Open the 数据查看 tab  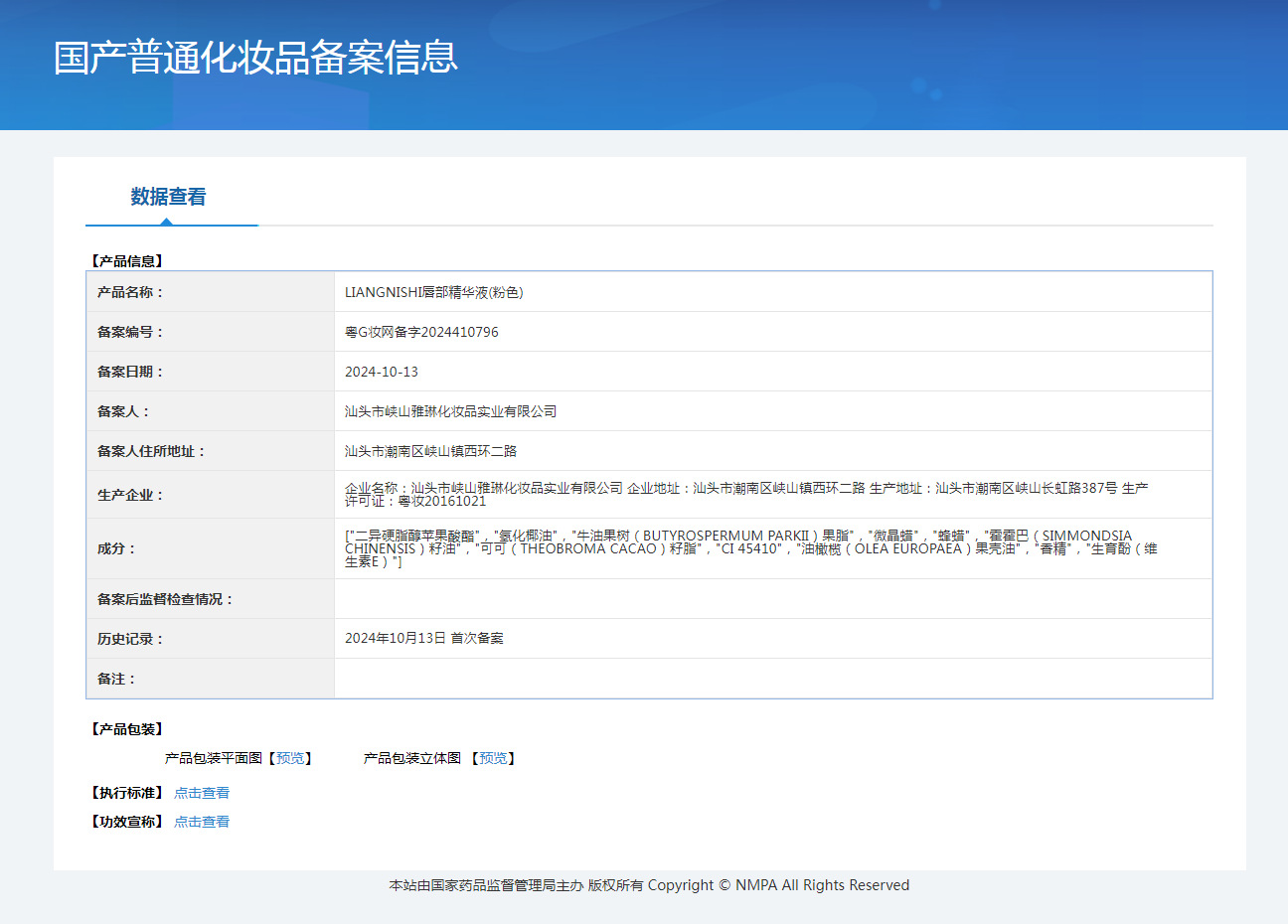(x=168, y=197)
